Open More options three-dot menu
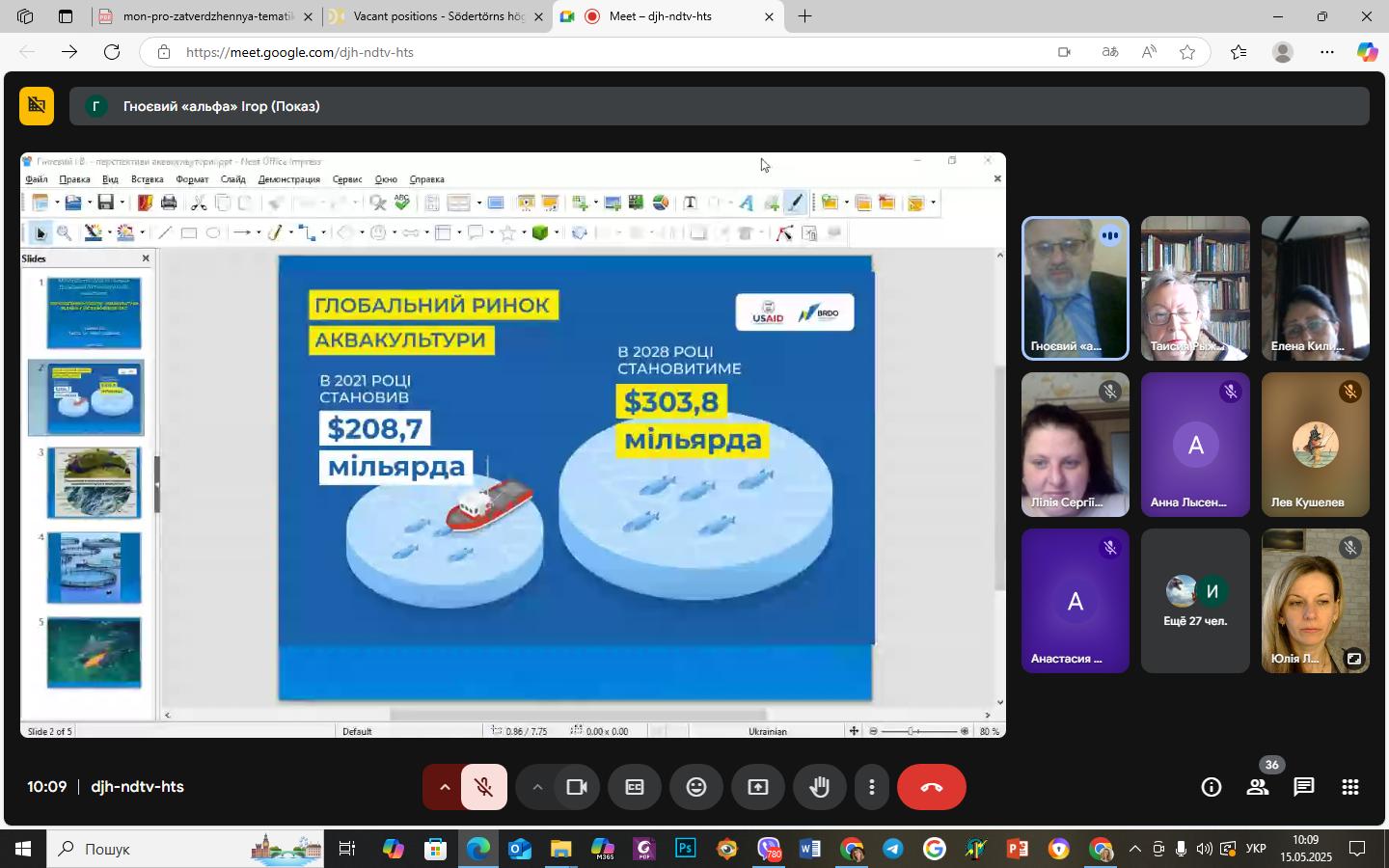Image resolution: width=1389 pixels, height=868 pixels. (871, 787)
